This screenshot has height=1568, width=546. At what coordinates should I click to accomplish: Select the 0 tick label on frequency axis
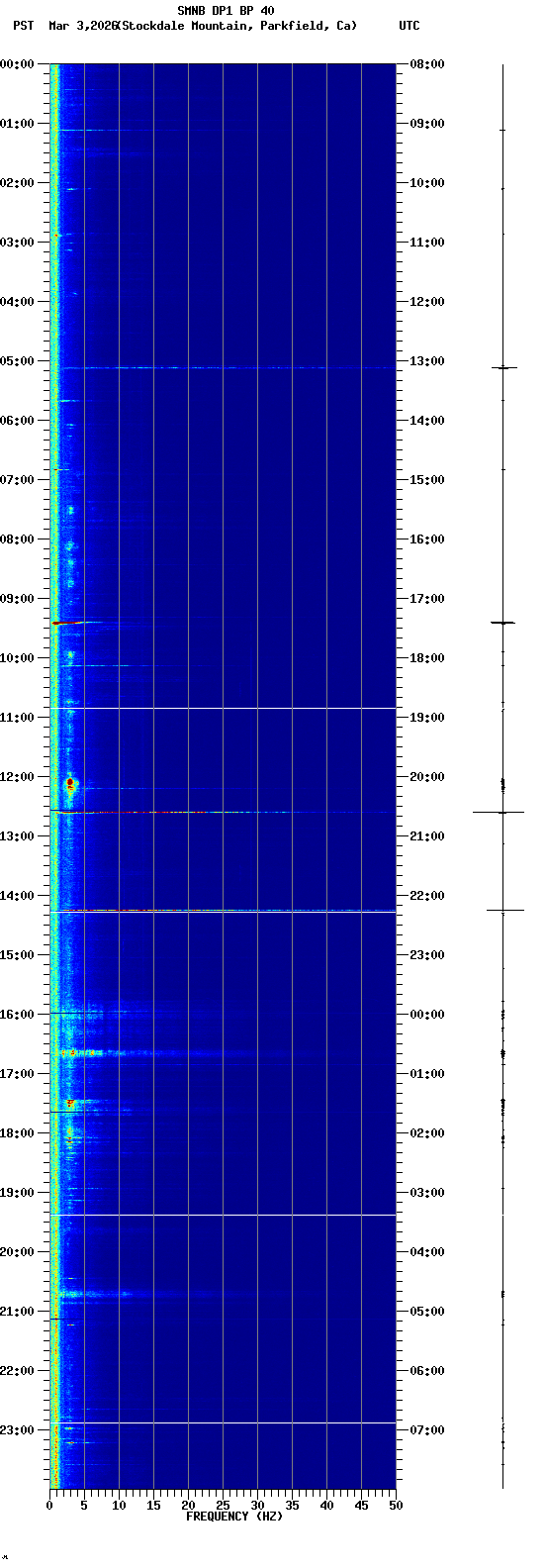pos(49,1506)
